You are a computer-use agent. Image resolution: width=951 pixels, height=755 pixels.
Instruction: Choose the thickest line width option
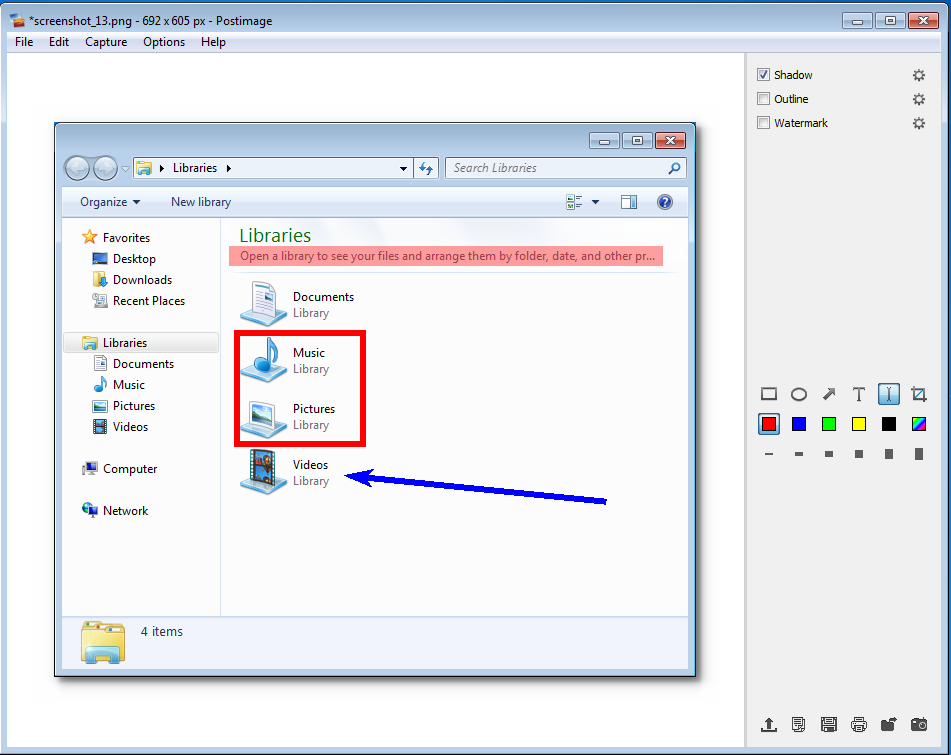pyautogui.click(x=918, y=454)
